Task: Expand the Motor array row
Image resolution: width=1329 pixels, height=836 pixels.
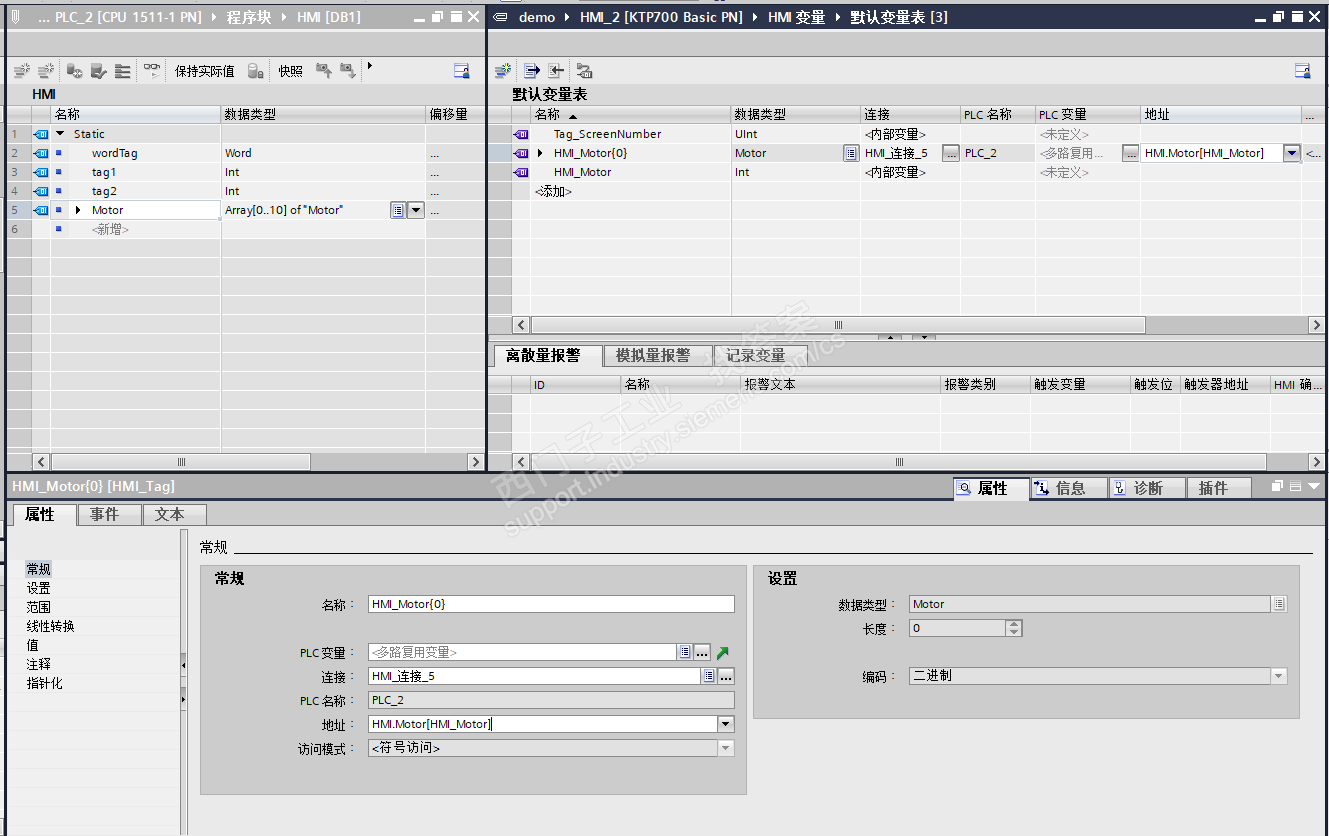Action: pyautogui.click(x=78, y=210)
